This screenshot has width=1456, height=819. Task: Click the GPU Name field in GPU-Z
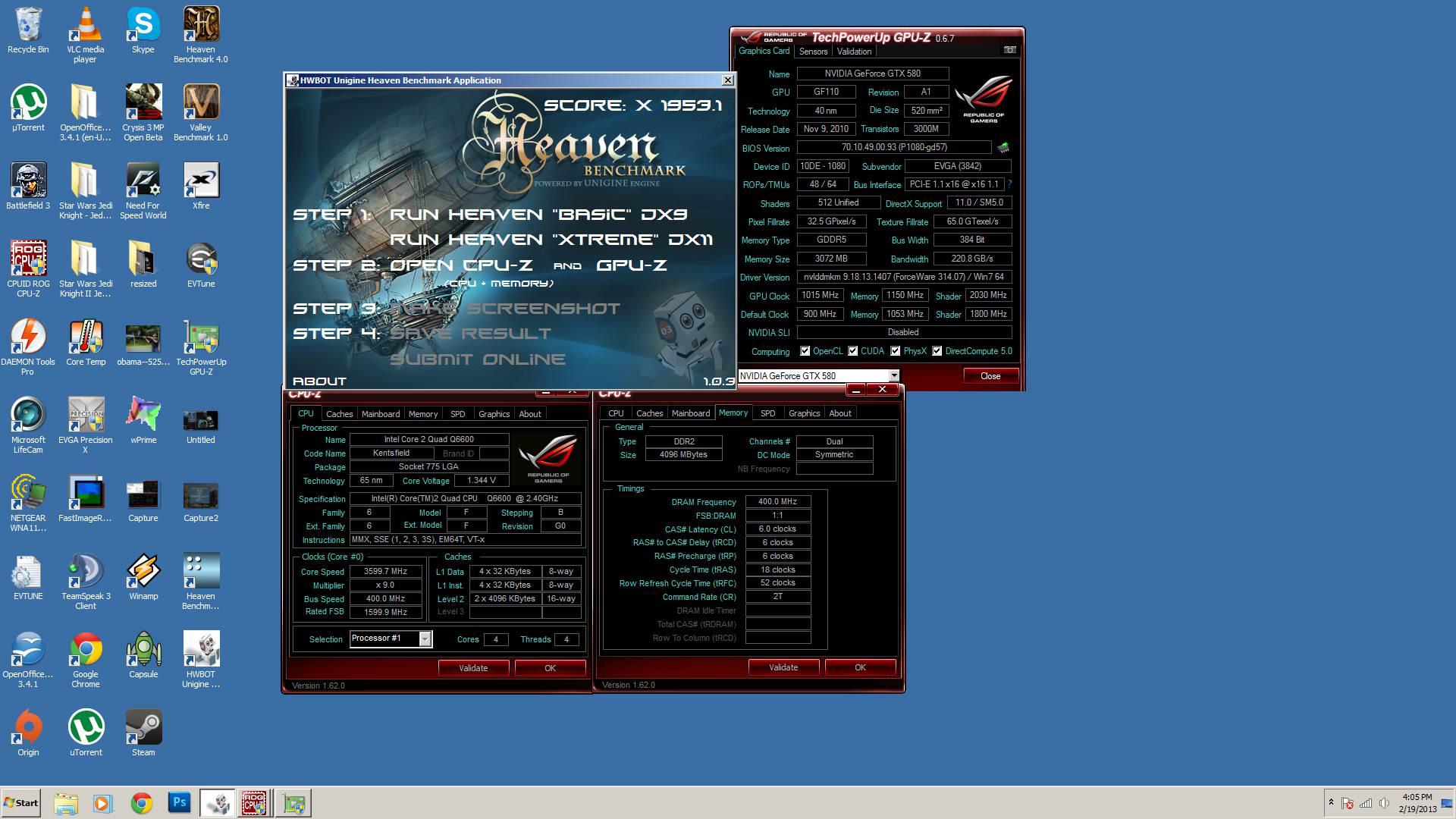click(873, 74)
